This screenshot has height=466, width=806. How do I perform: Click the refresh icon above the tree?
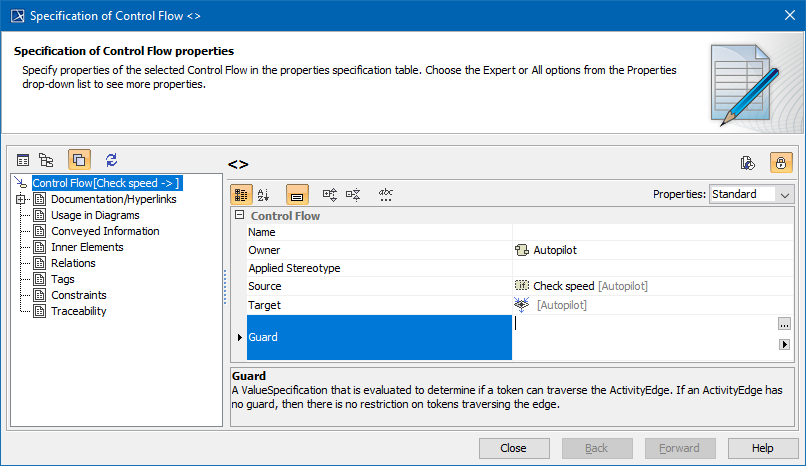[x=112, y=160]
